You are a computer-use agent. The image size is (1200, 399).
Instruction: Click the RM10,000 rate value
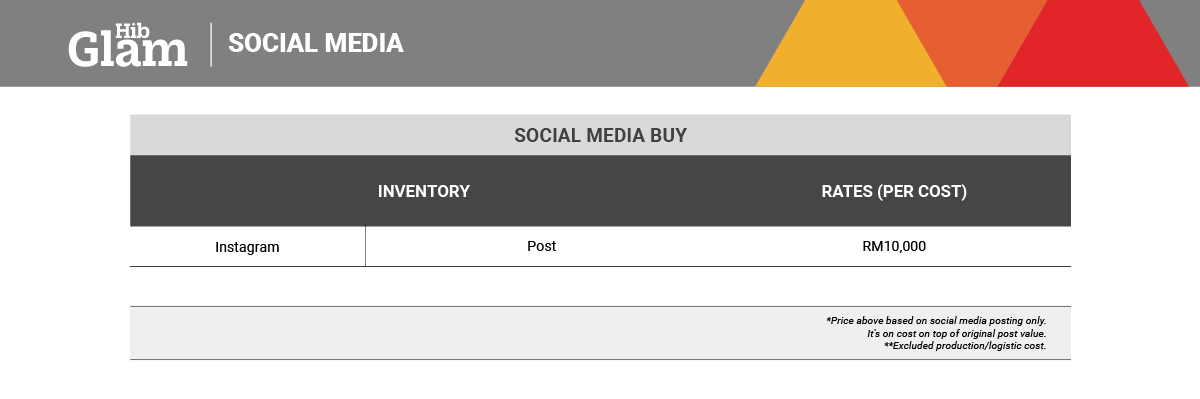pos(894,246)
